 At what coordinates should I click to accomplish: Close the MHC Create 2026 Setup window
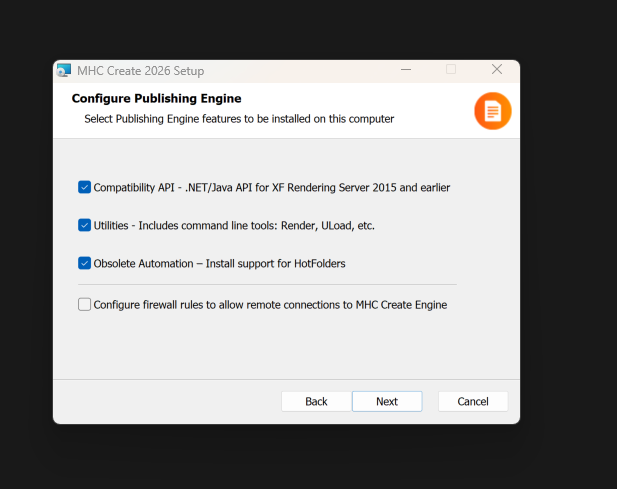tap(497, 70)
